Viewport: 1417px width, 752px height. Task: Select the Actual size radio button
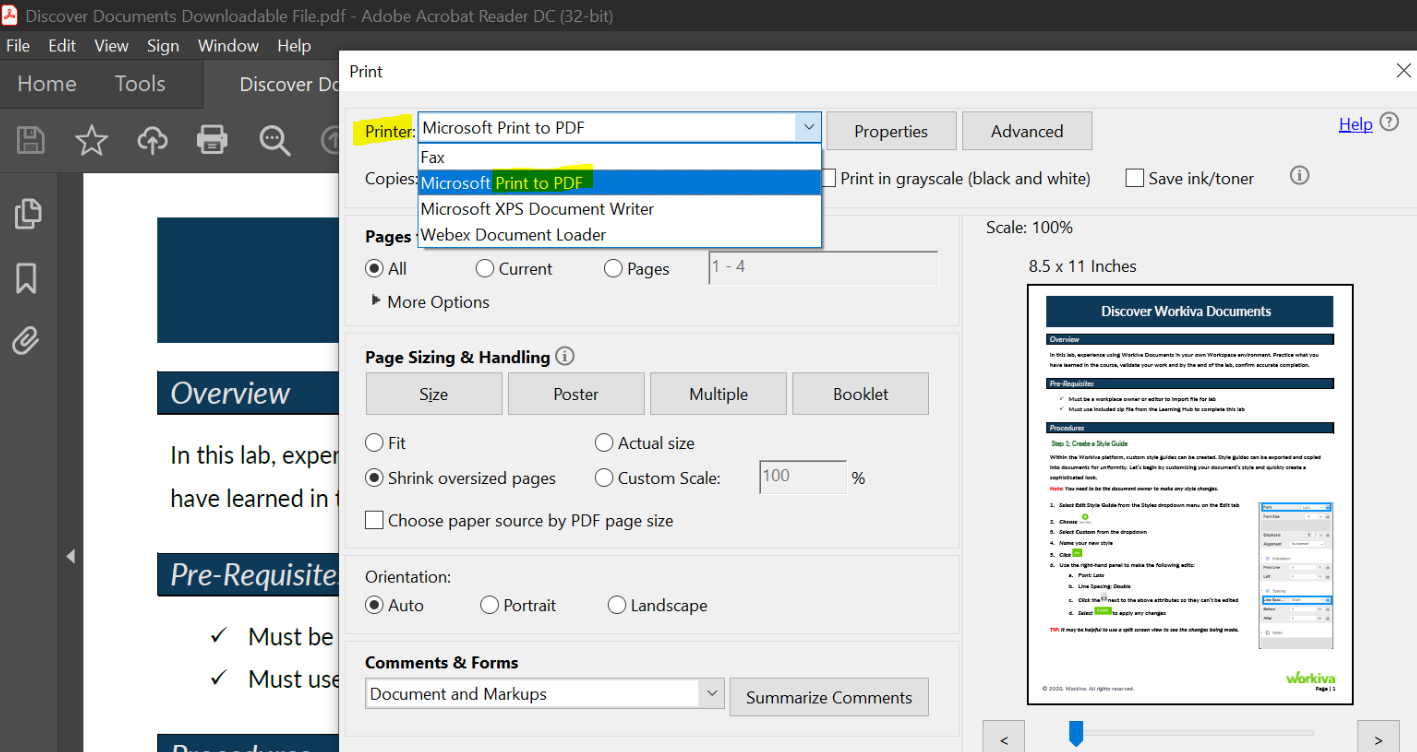tap(603, 442)
